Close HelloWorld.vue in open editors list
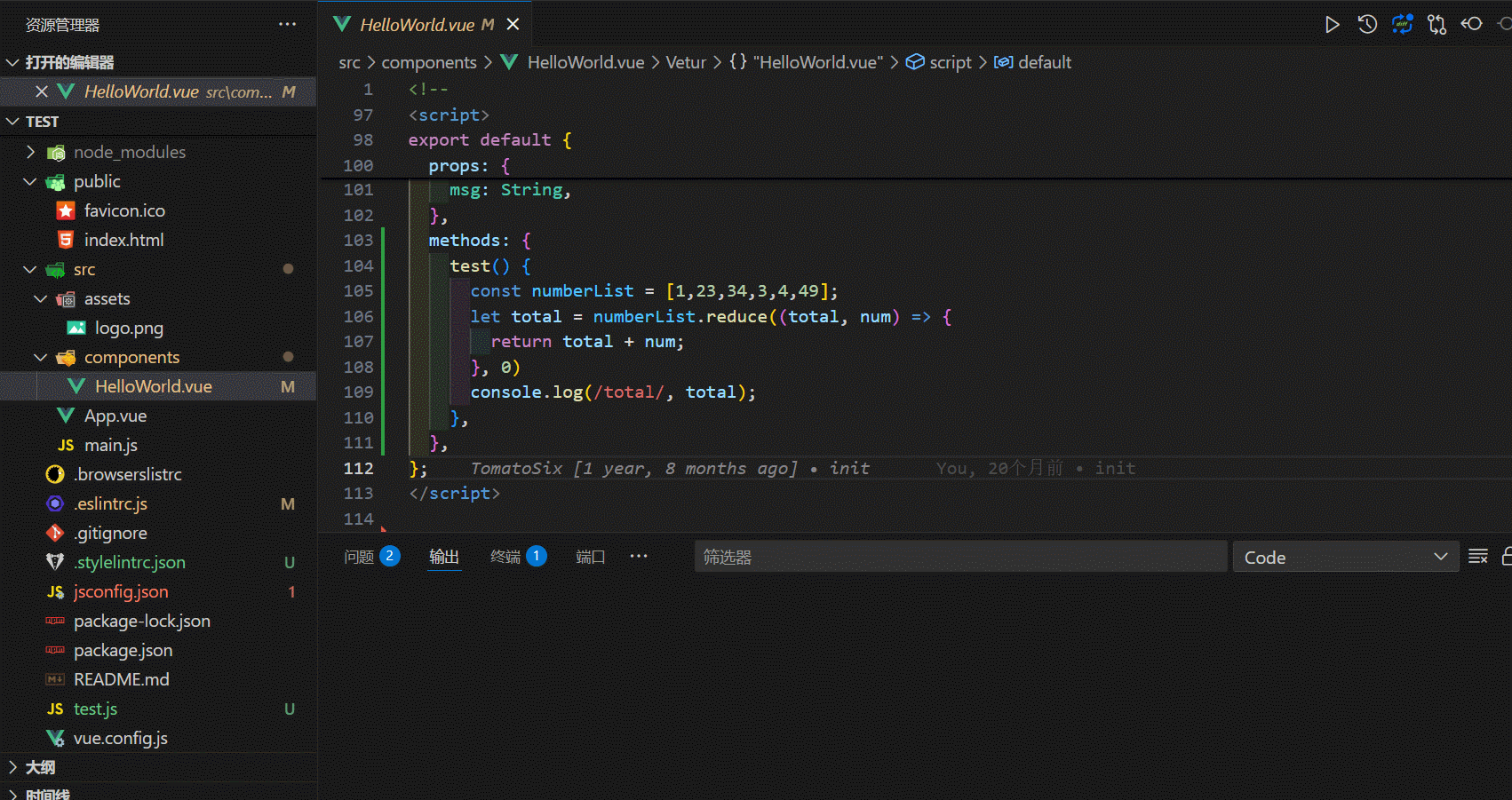This screenshot has height=800, width=1512. pyautogui.click(x=41, y=91)
